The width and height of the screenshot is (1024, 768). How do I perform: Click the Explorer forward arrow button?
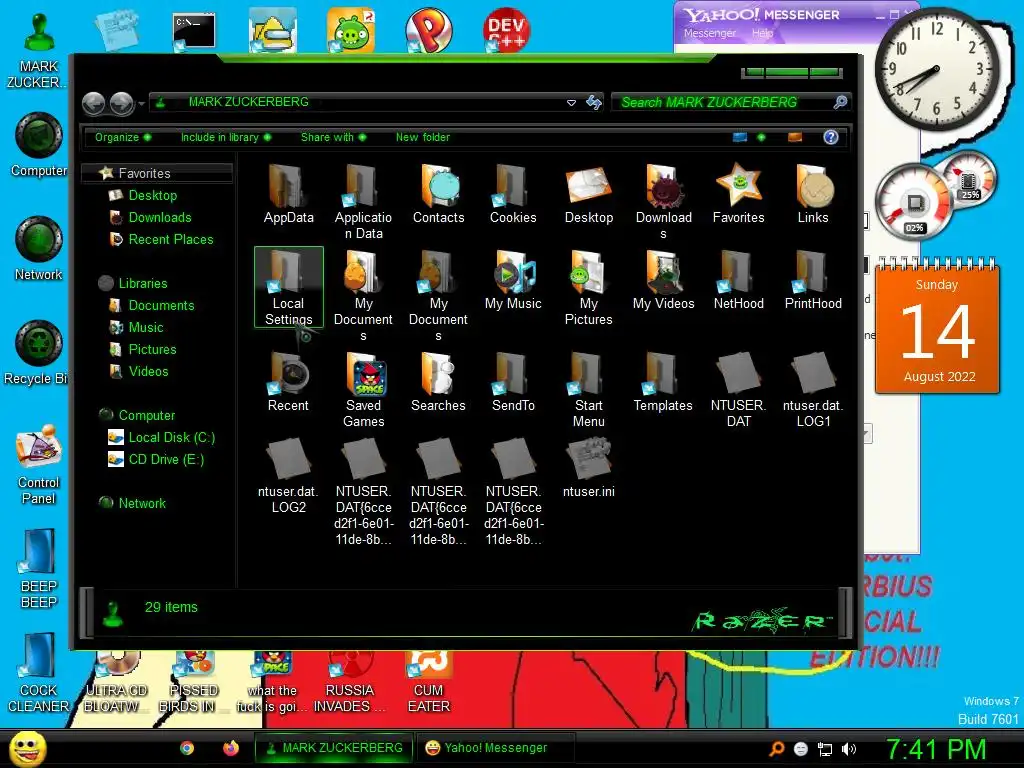tap(122, 103)
